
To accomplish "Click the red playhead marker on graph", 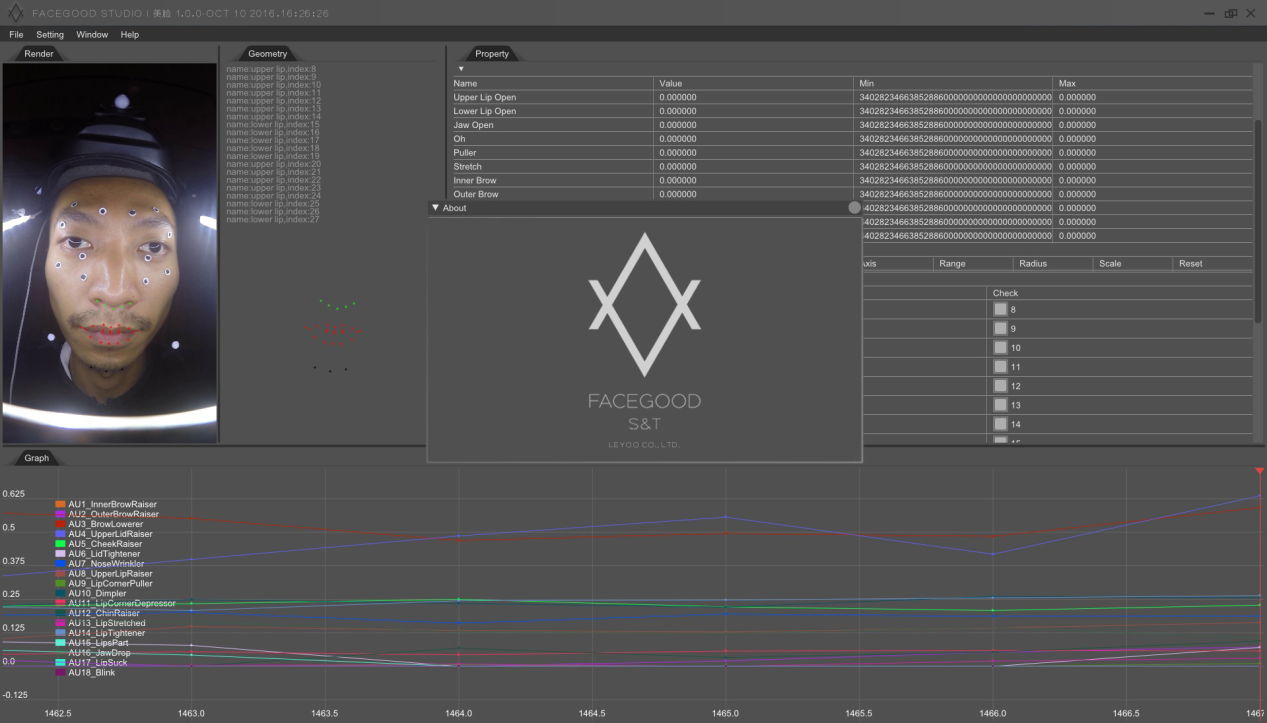I will (x=1260, y=471).
